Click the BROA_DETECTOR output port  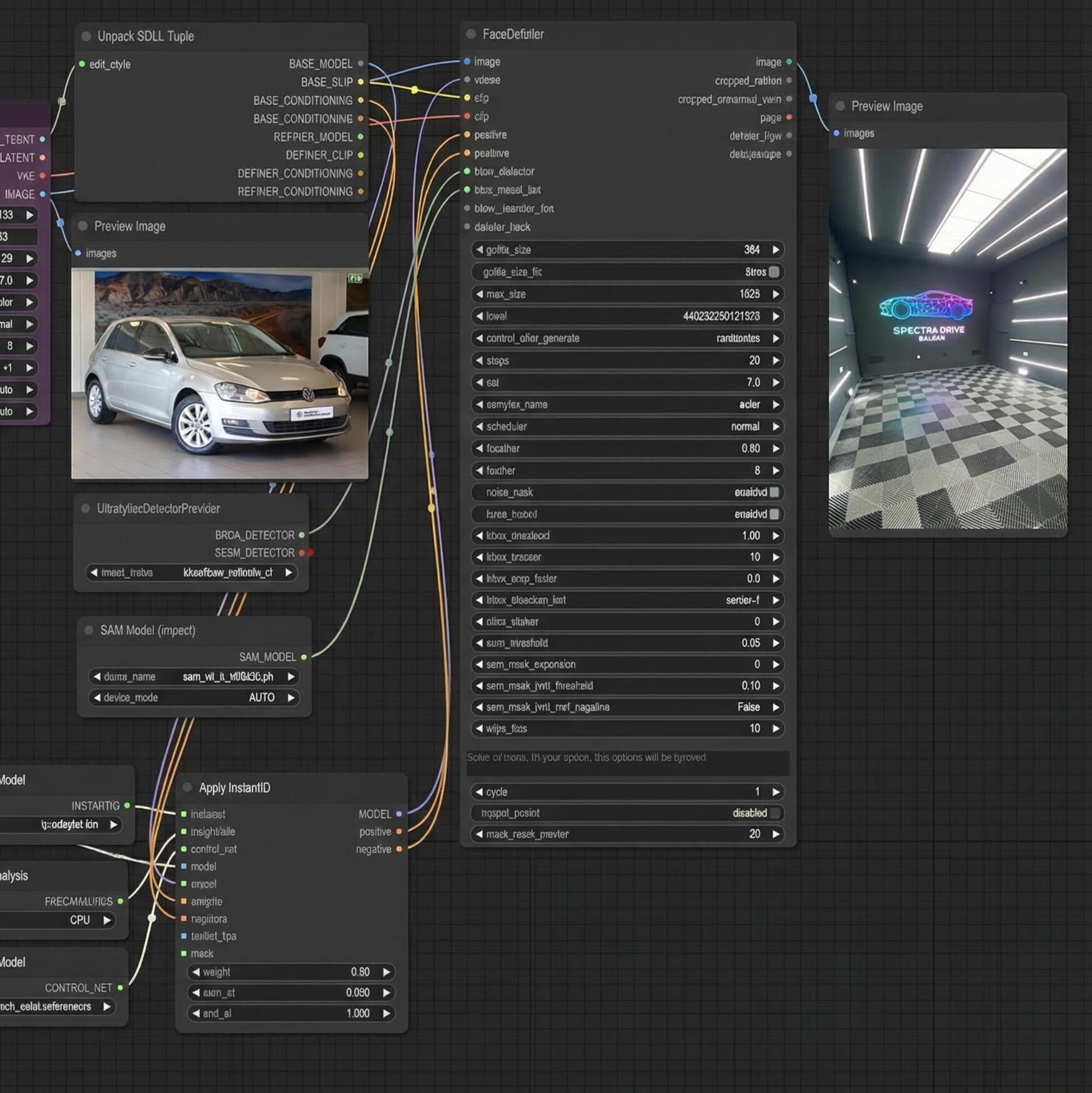(x=302, y=535)
